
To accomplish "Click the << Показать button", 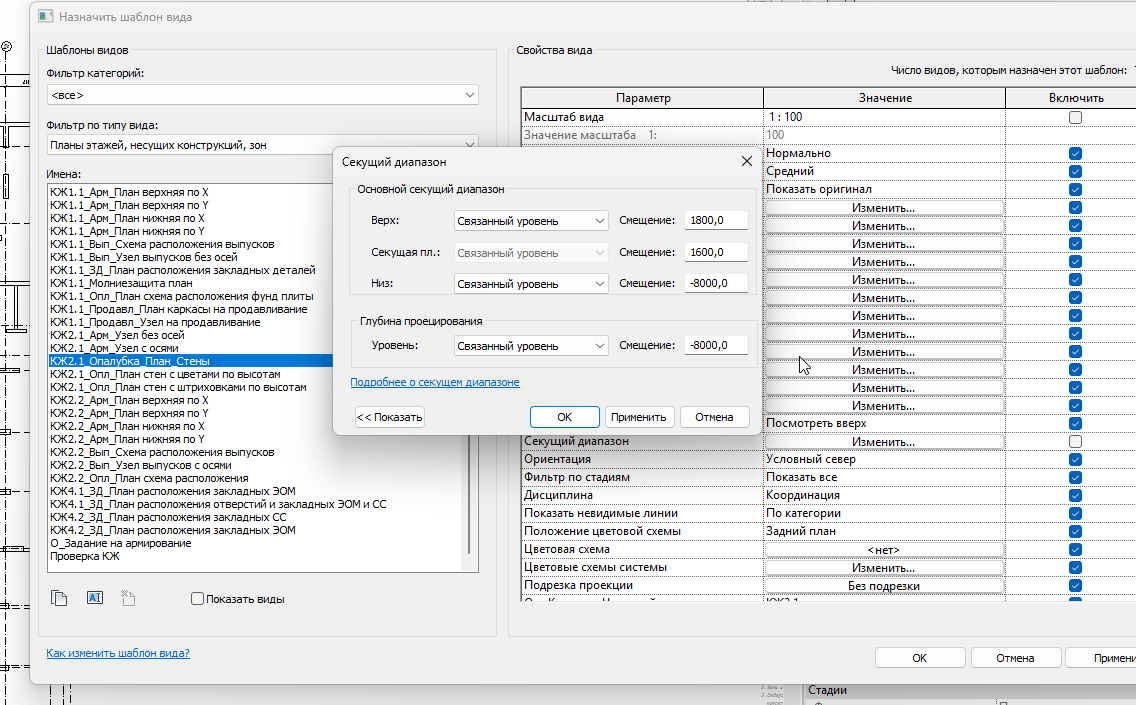I will tap(390, 417).
